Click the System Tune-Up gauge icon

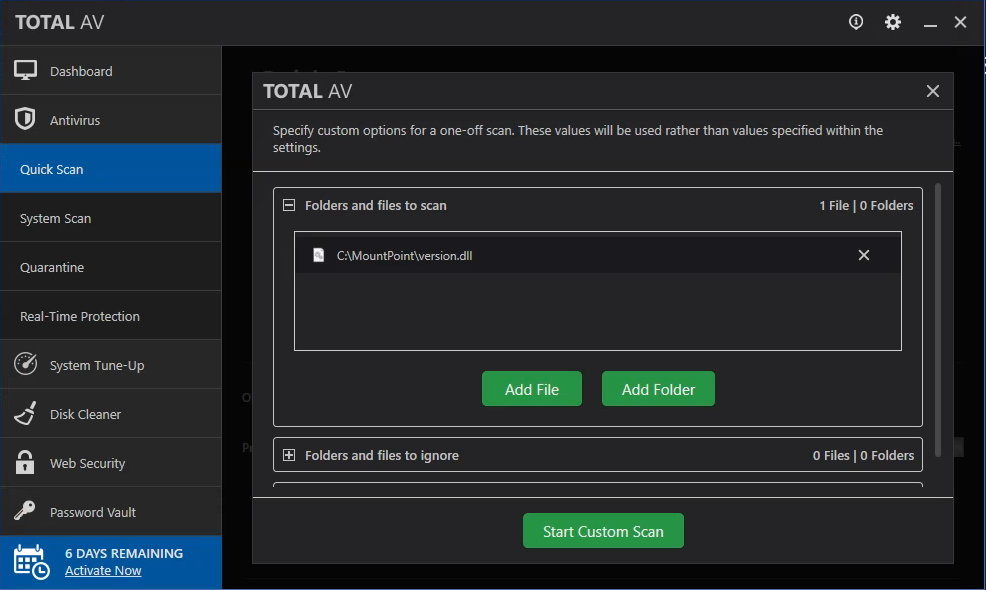[x=25, y=364]
